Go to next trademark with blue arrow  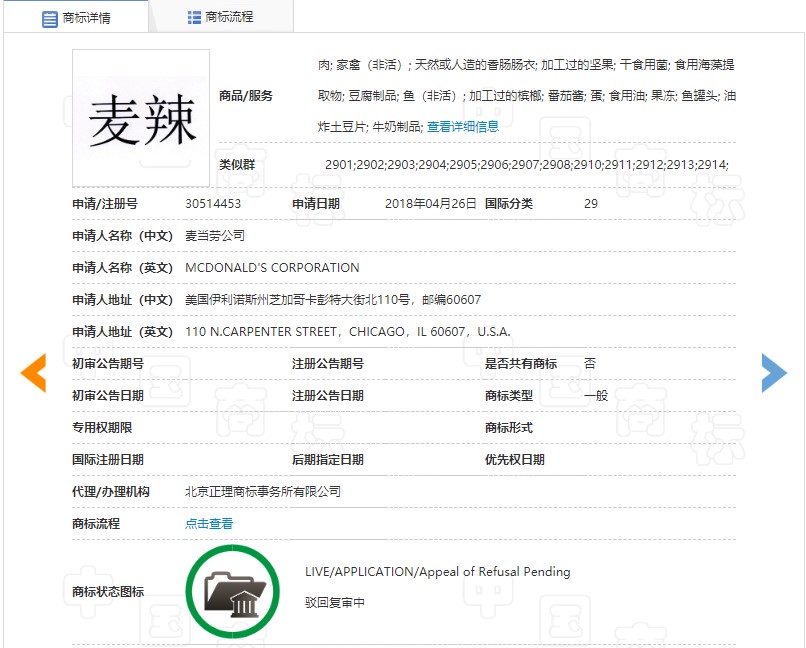click(774, 373)
